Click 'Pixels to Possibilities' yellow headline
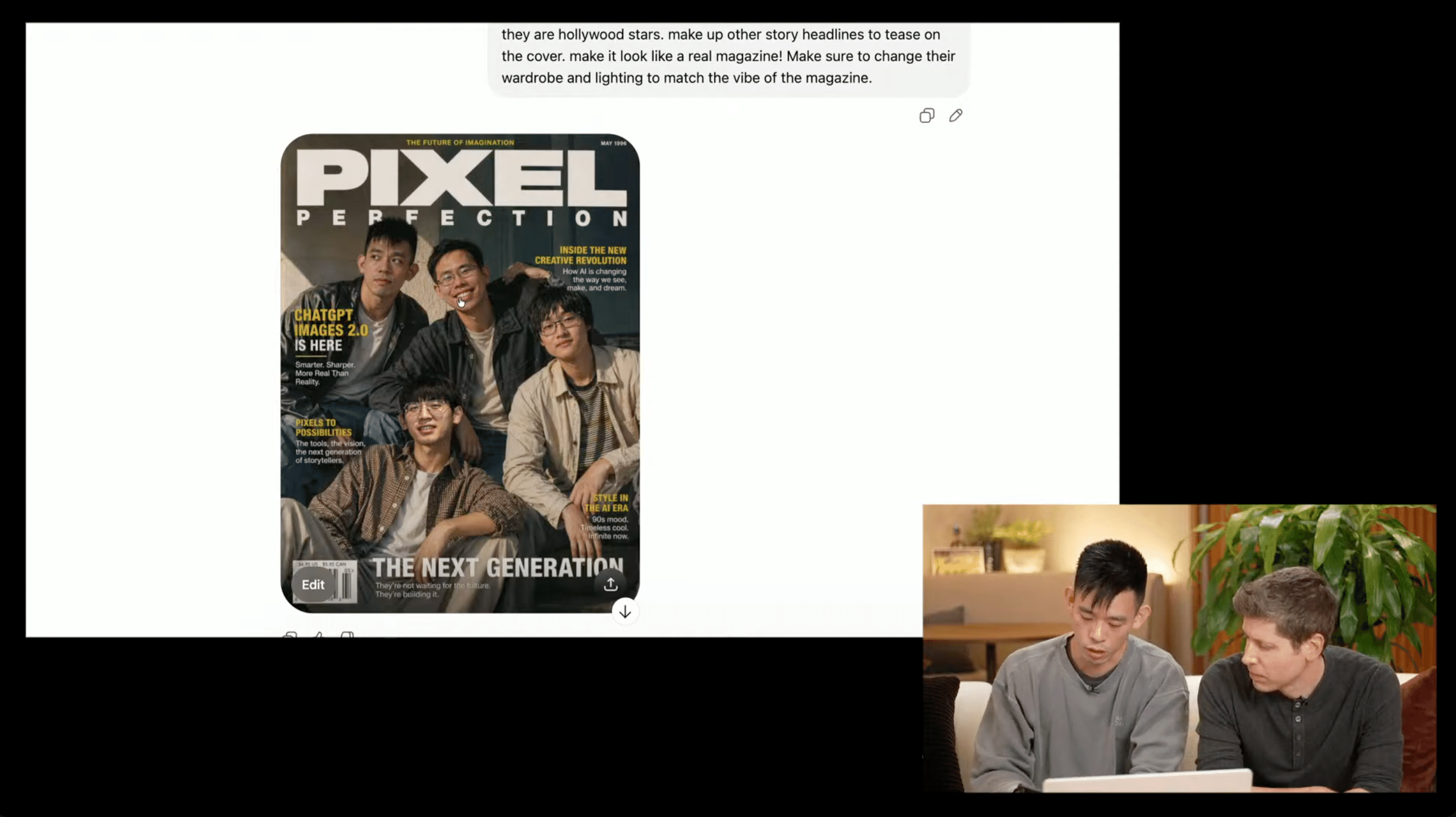The image size is (1456, 817). [x=323, y=427]
